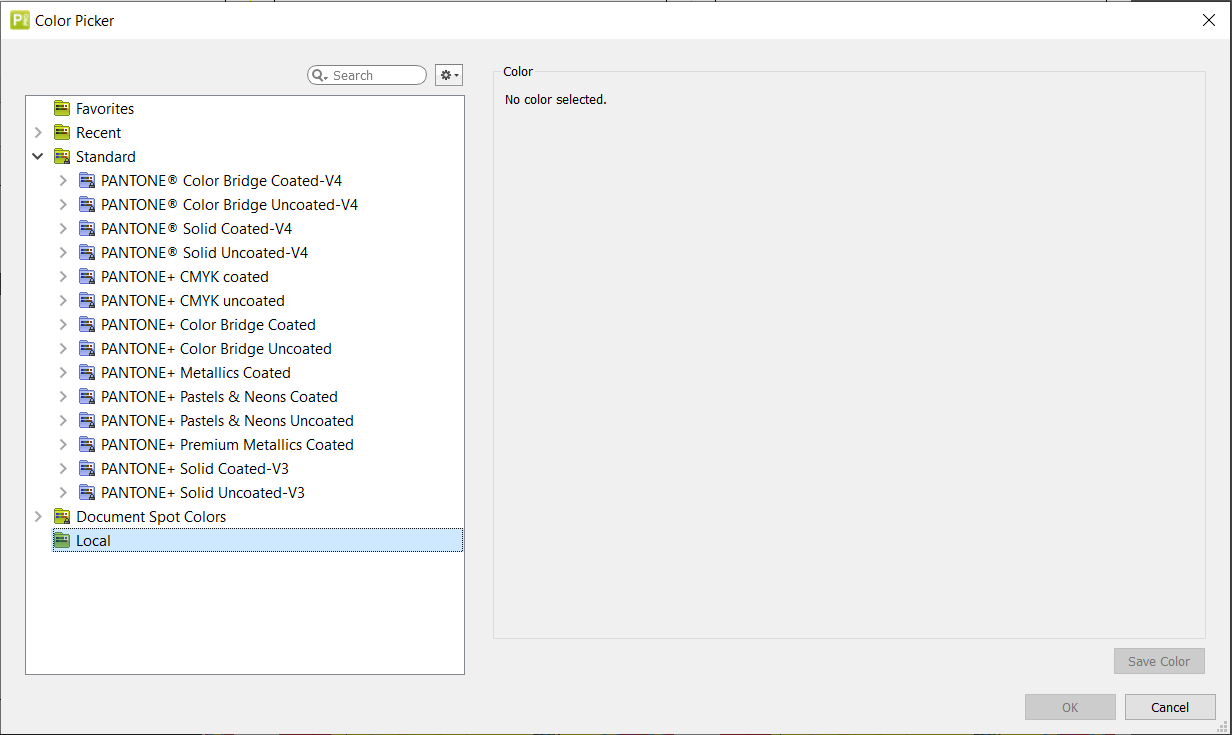
Task: Click the PANTONE+ Premium Metallics Coated library icon
Action: pyautogui.click(x=87, y=445)
